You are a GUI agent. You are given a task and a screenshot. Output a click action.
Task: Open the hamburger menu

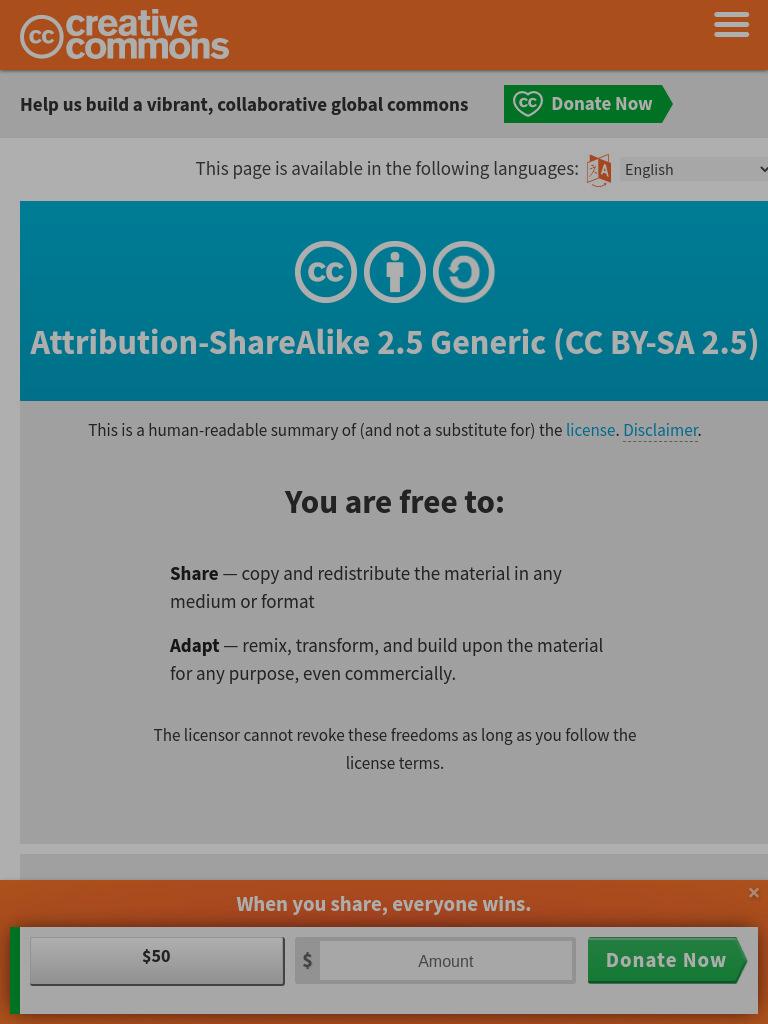pos(731,25)
